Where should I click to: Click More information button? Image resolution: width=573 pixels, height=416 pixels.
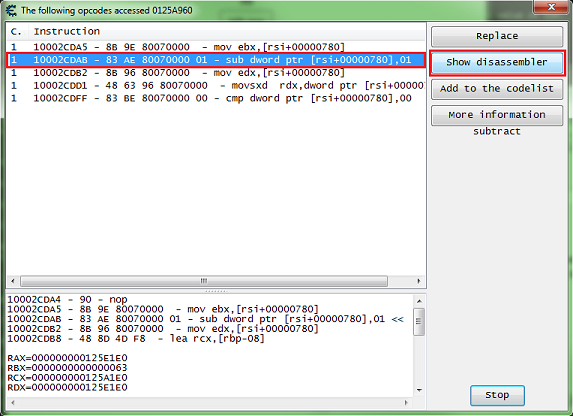pos(497,115)
